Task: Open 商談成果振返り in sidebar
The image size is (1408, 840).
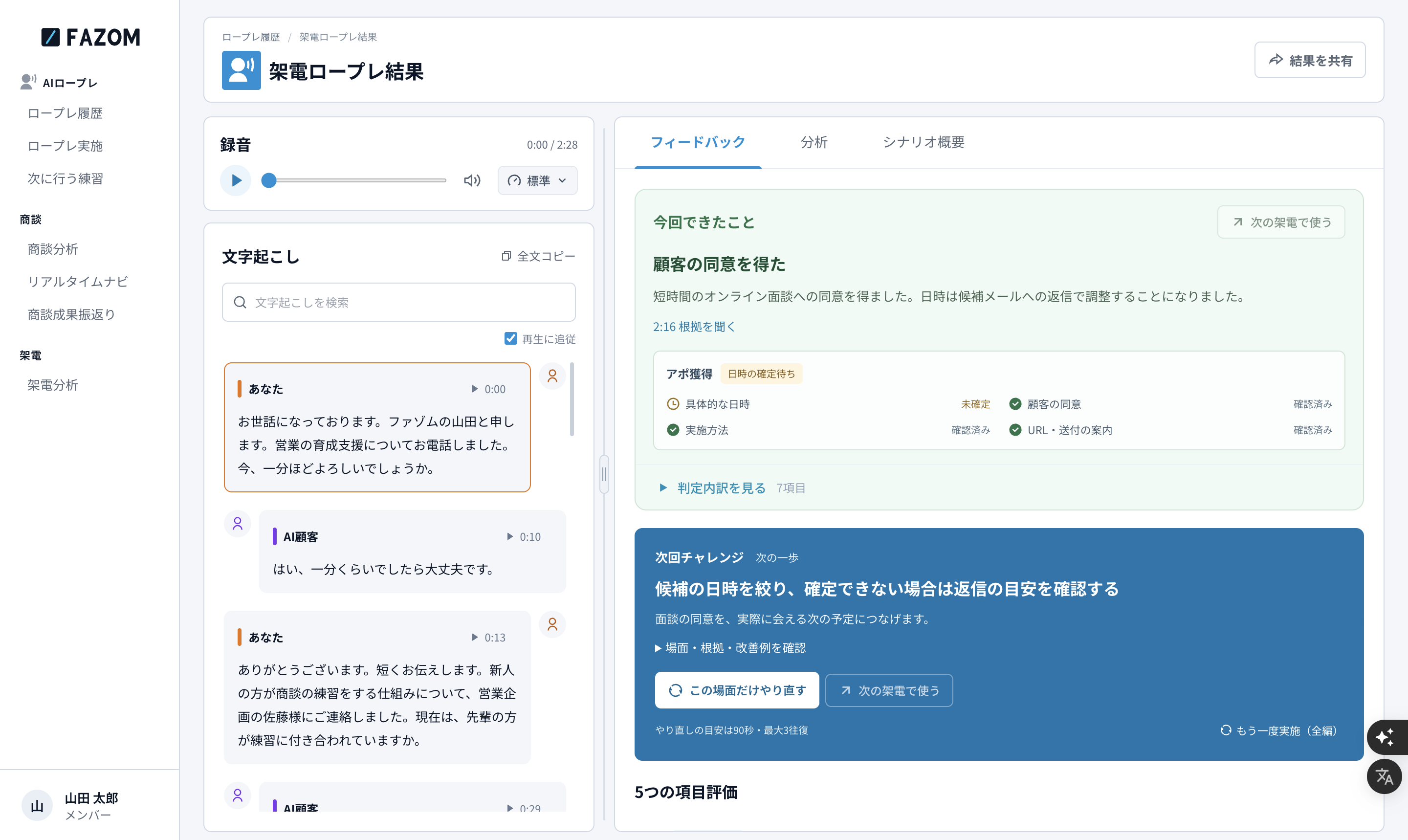Action: (71, 315)
